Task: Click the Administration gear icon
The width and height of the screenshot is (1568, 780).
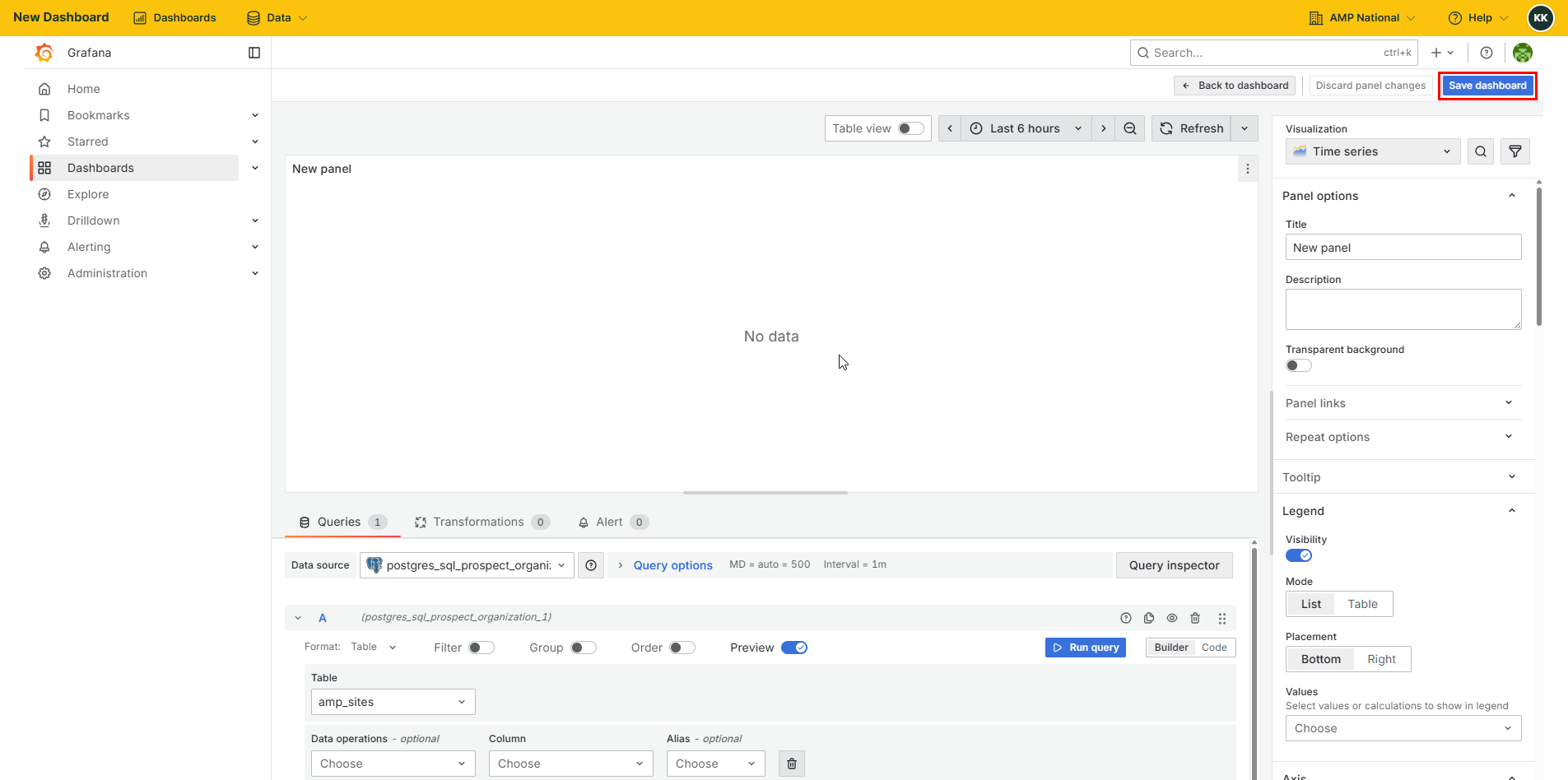Action: tap(44, 273)
